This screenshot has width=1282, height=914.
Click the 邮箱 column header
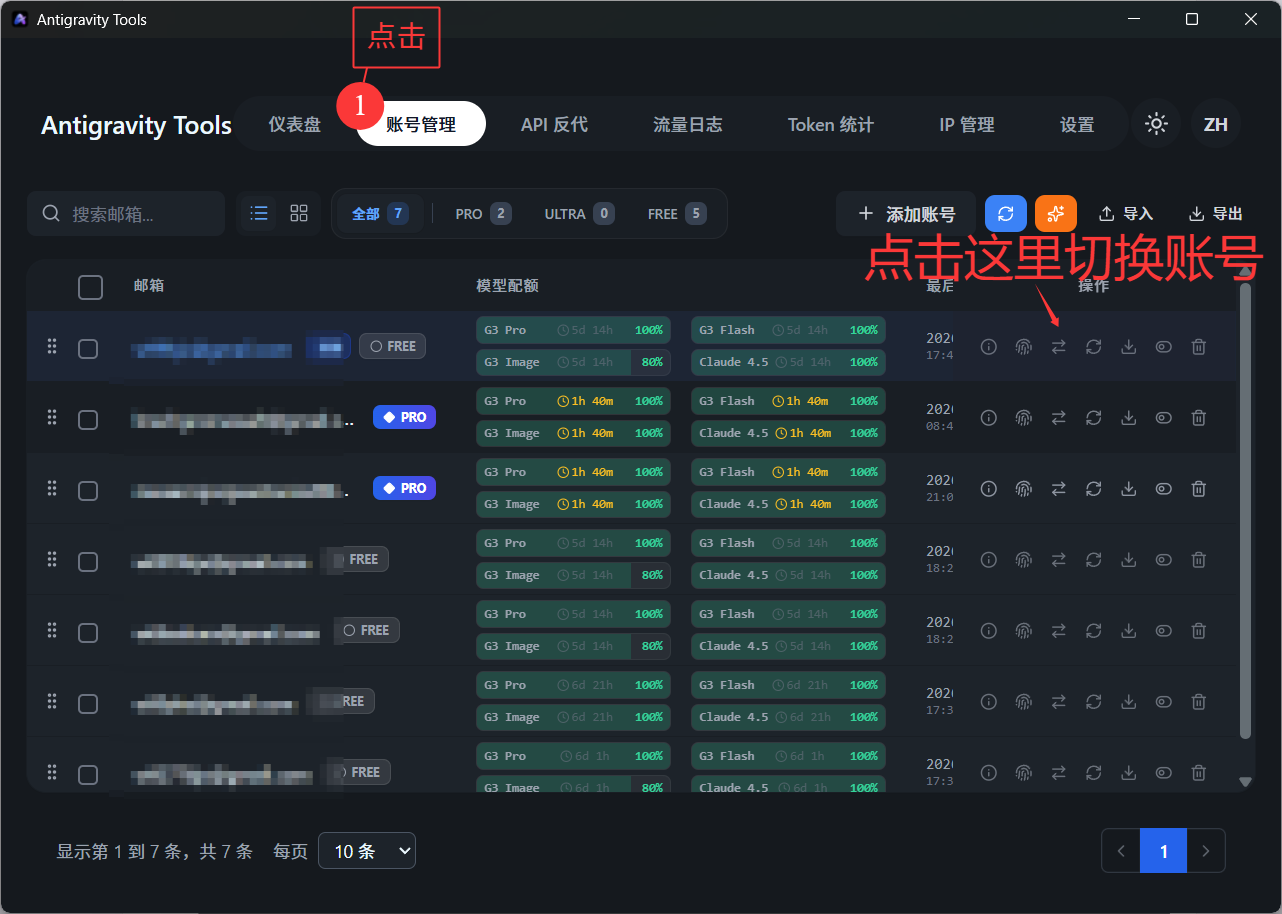[x=149, y=286]
